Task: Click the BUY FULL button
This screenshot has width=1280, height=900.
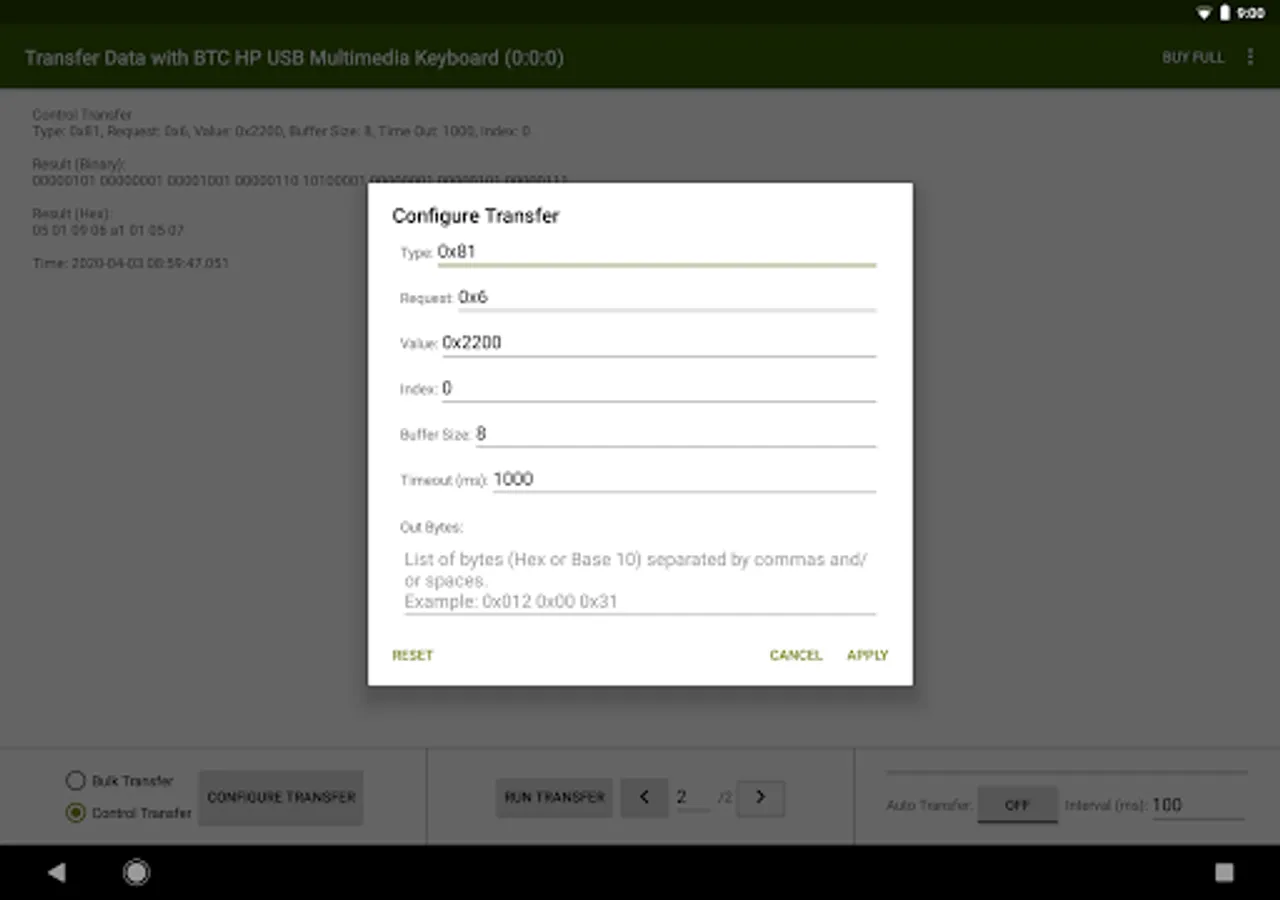Action: pos(1193,57)
